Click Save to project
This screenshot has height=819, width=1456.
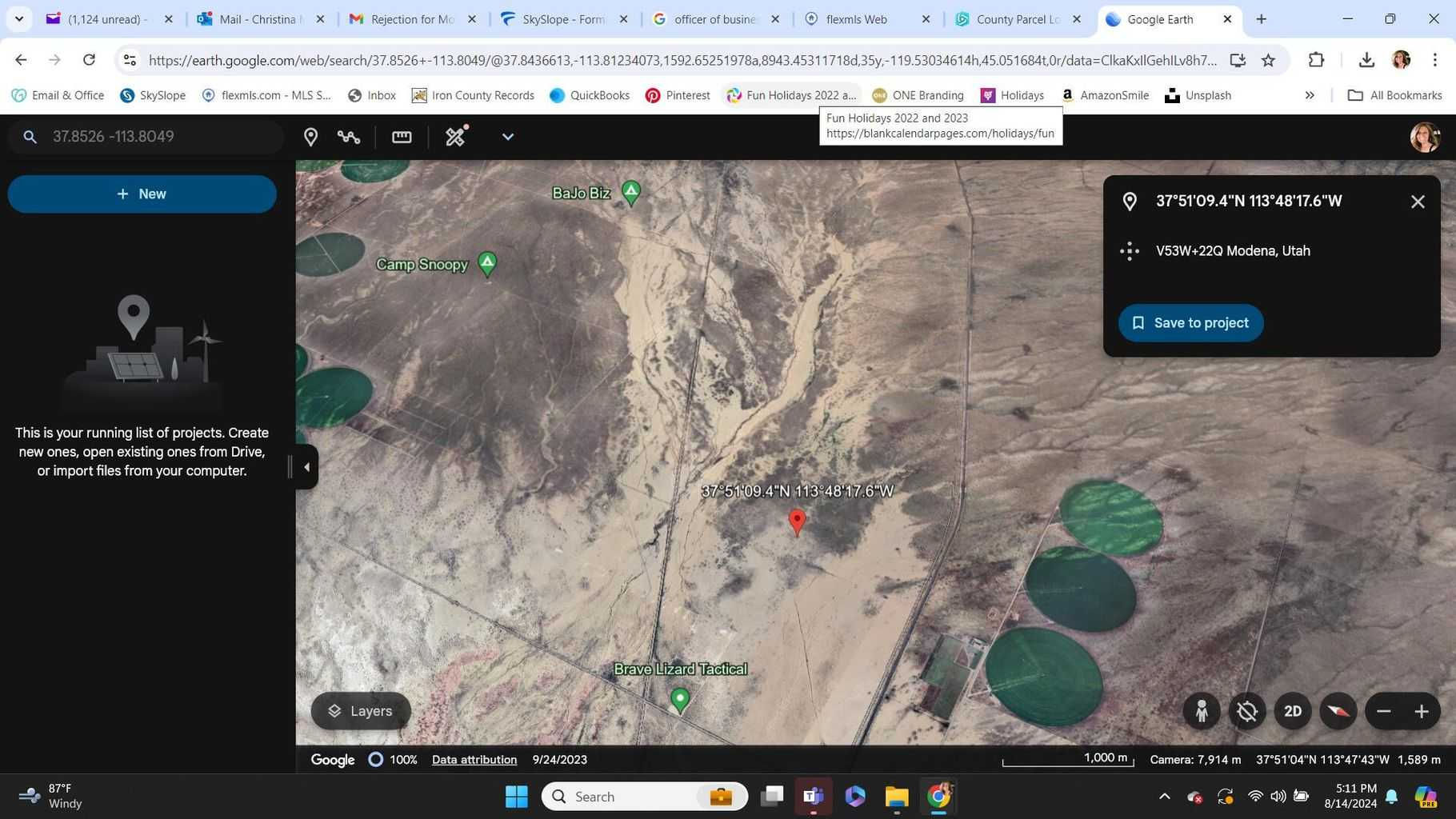click(1190, 322)
